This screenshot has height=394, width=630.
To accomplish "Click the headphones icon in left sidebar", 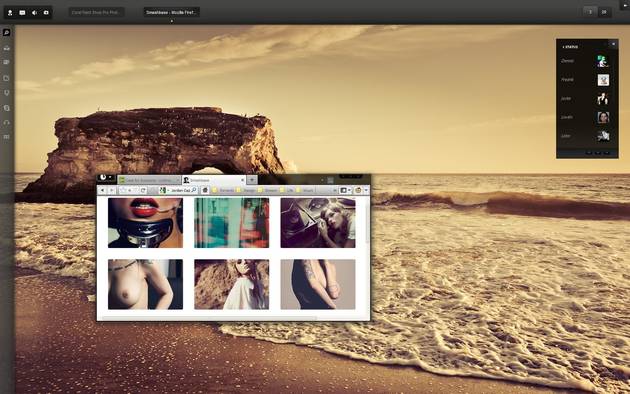I will click(6, 123).
